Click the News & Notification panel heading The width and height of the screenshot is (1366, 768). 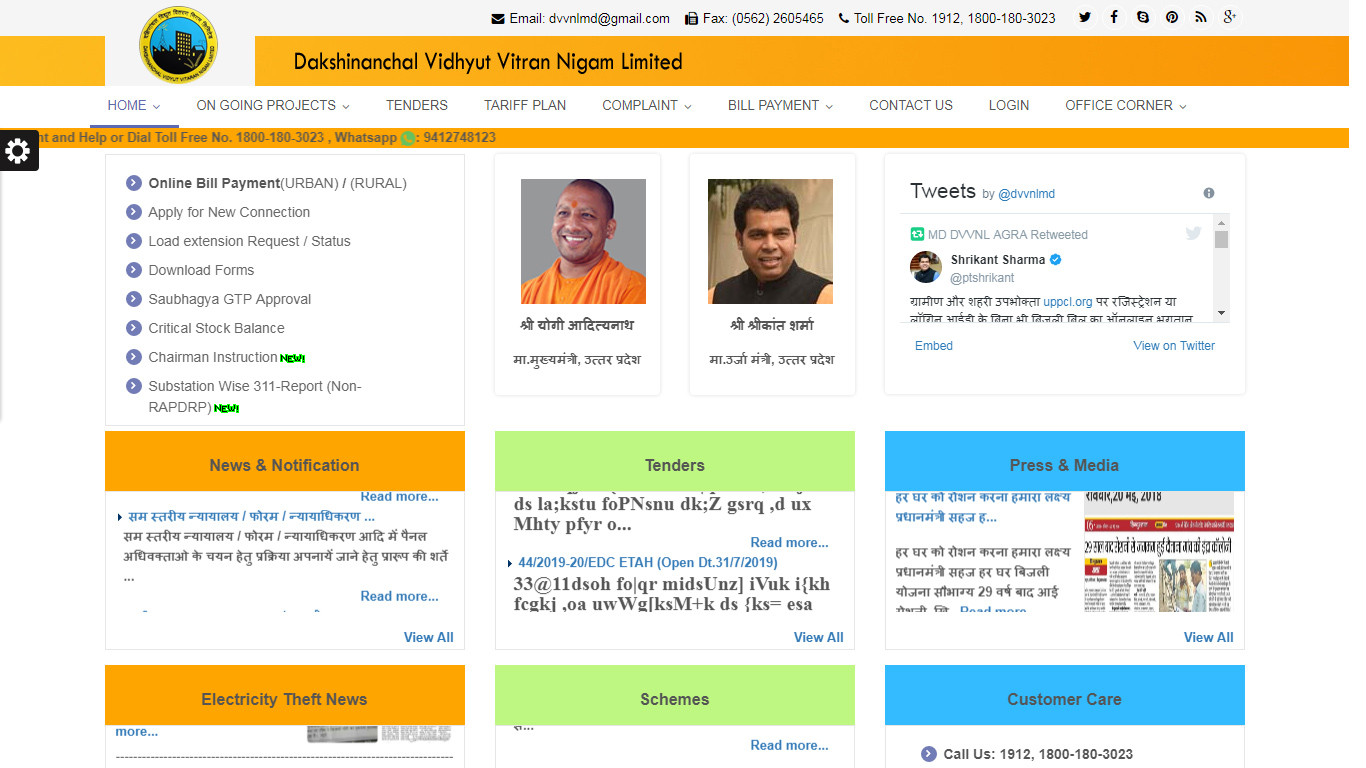284,465
